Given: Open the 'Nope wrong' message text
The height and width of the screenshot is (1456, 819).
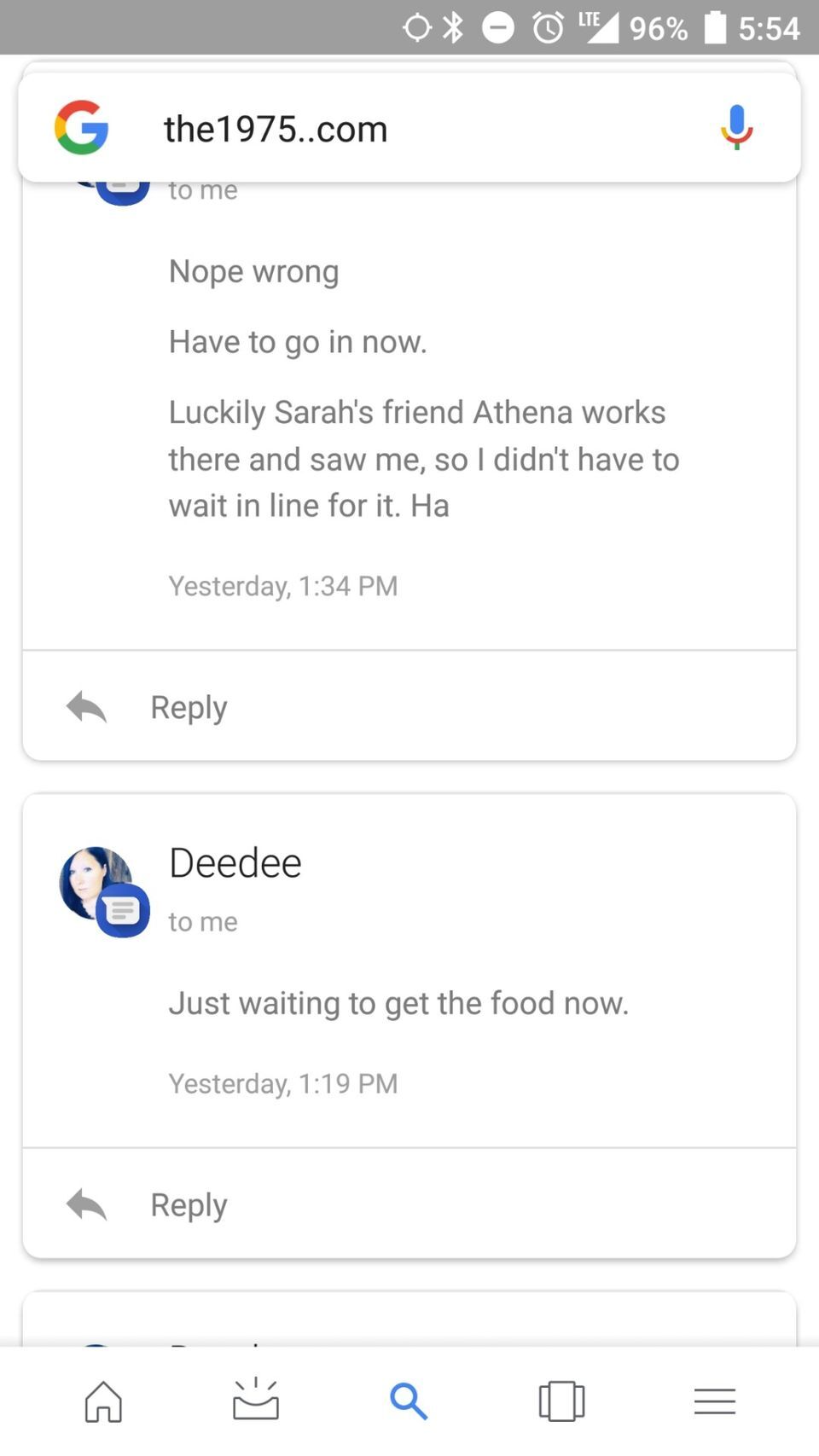Looking at the screenshot, I should tap(253, 271).
